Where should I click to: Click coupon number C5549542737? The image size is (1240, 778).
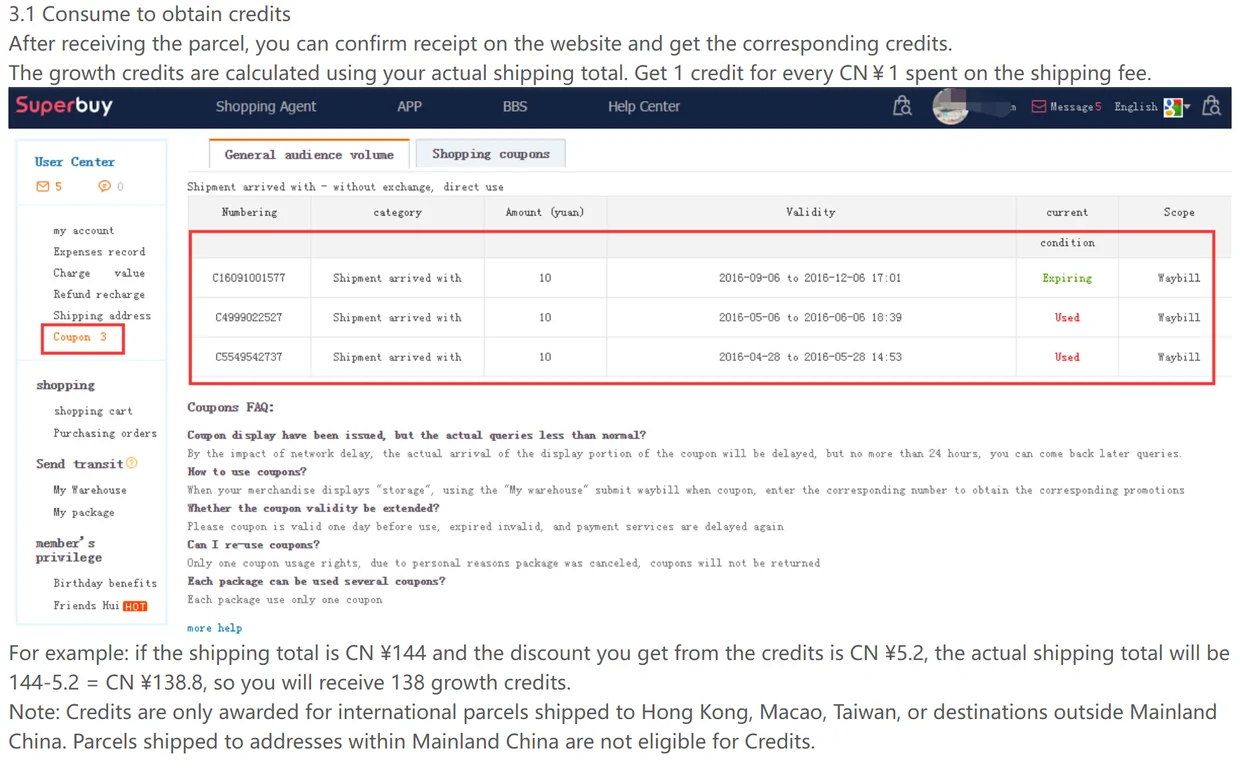[x=248, y=357]
